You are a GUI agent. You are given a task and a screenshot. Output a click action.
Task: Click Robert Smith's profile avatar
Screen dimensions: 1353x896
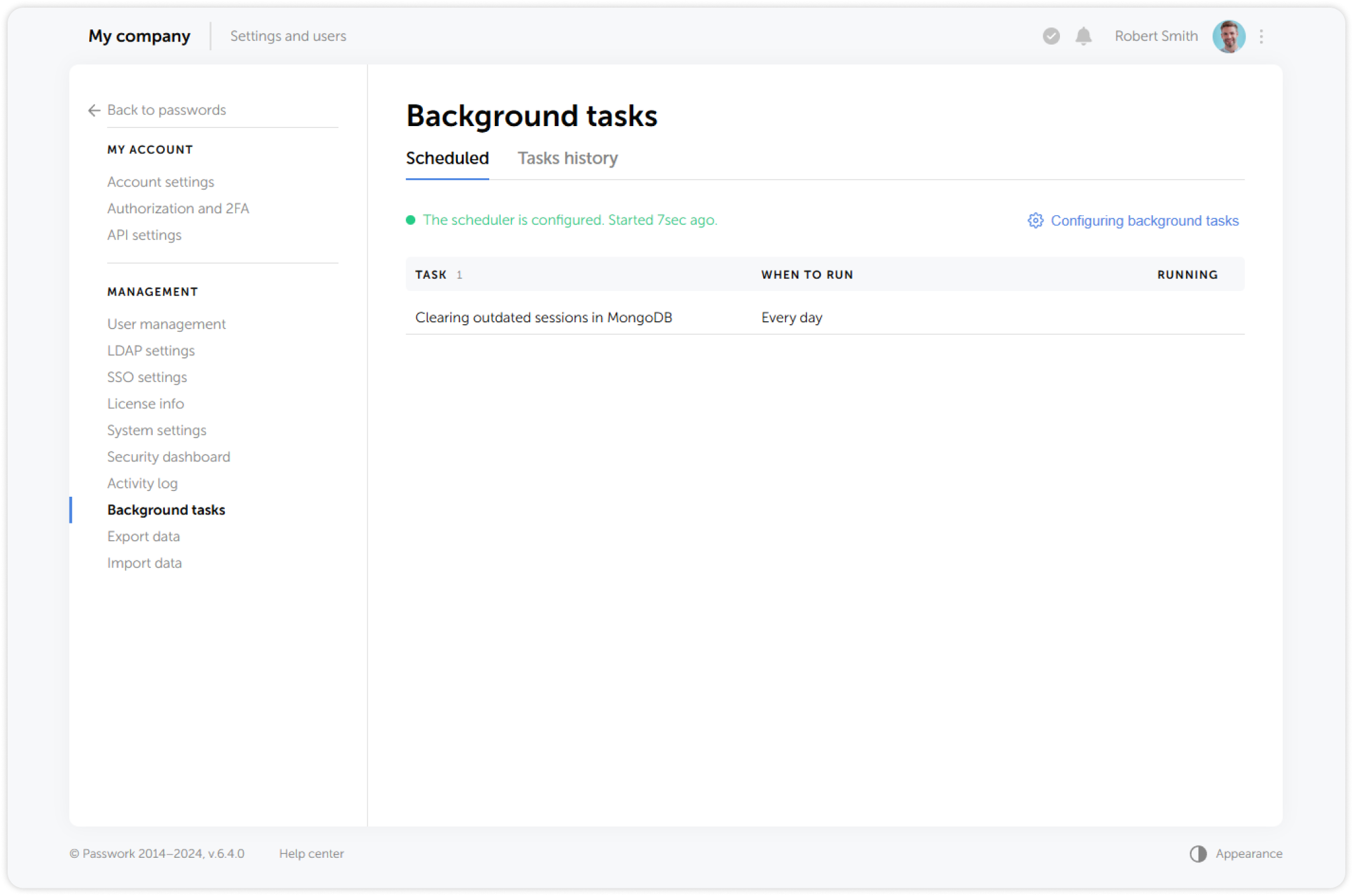coord(1229,36)
